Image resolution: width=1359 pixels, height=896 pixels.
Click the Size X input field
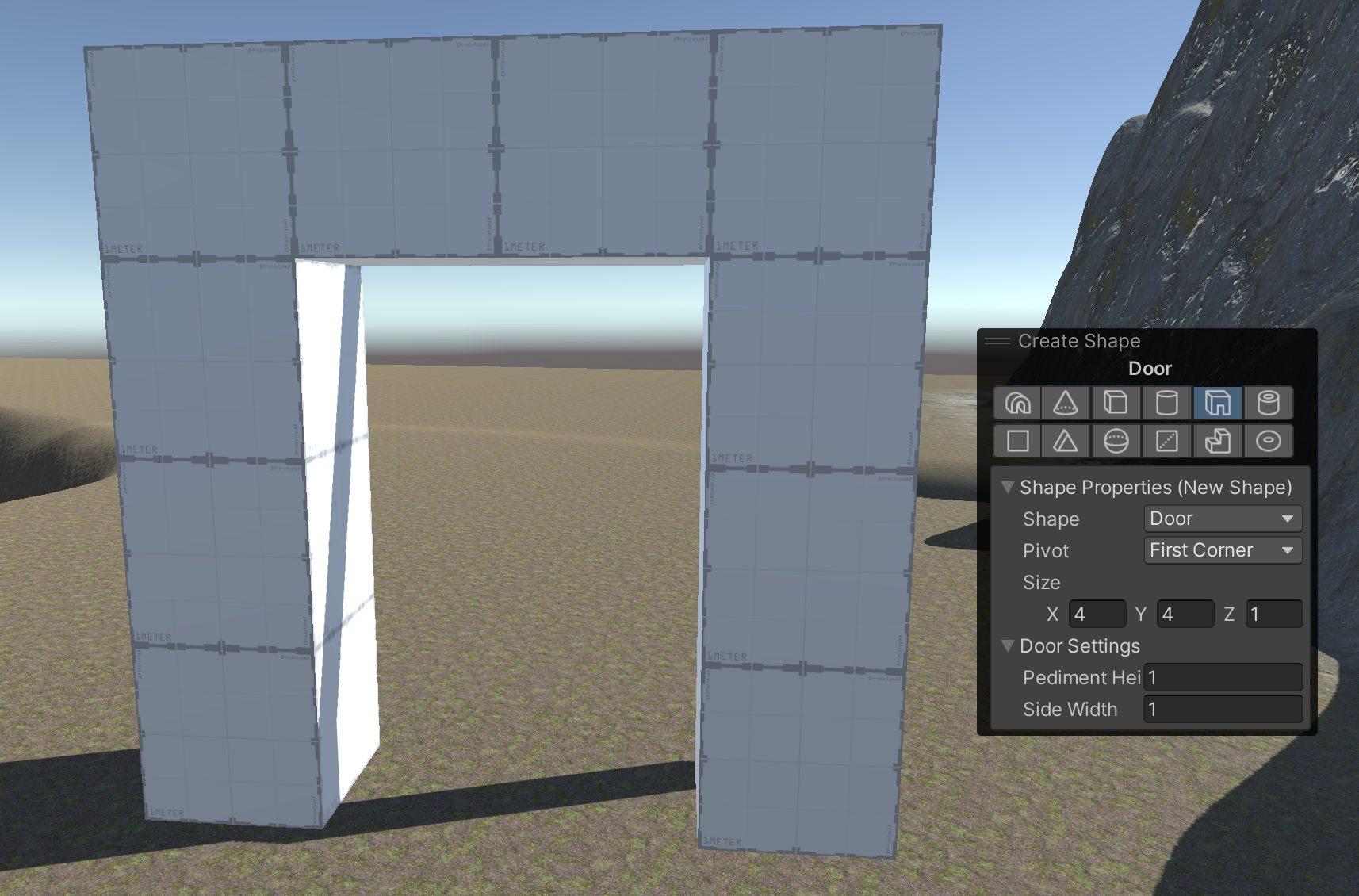1097,614
